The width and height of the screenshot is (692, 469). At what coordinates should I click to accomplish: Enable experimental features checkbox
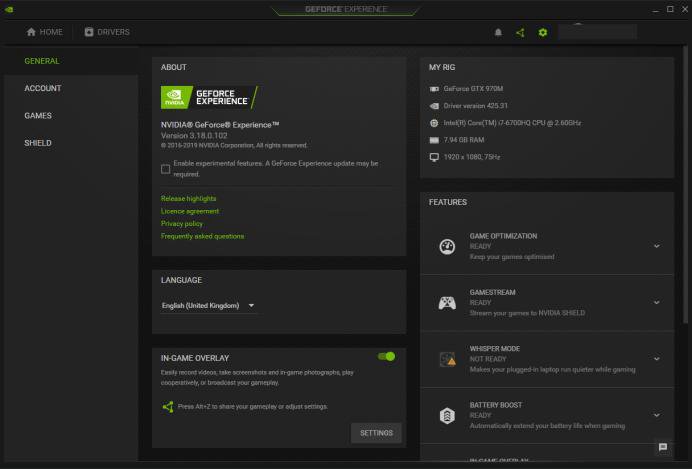coord(166,169)
